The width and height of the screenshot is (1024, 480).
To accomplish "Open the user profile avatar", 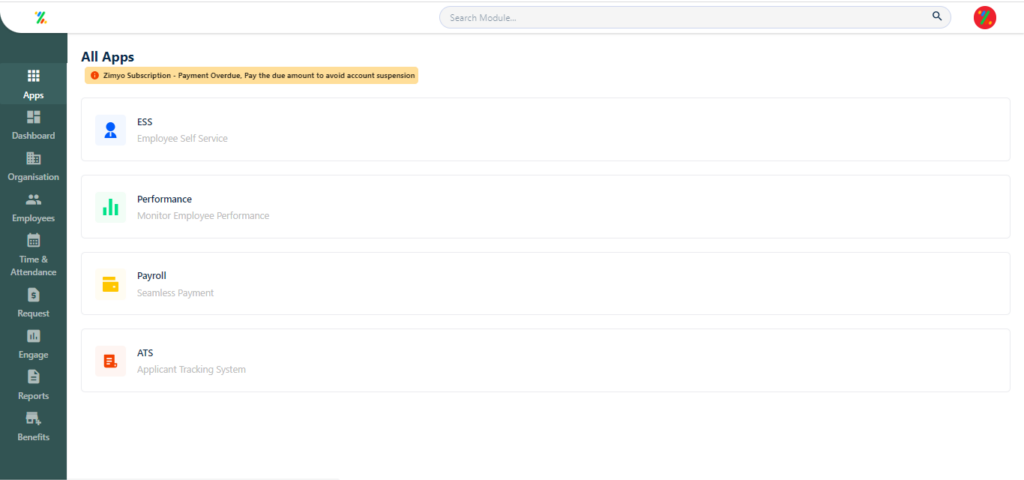I will pyautogui.click(x=984, y=18).
